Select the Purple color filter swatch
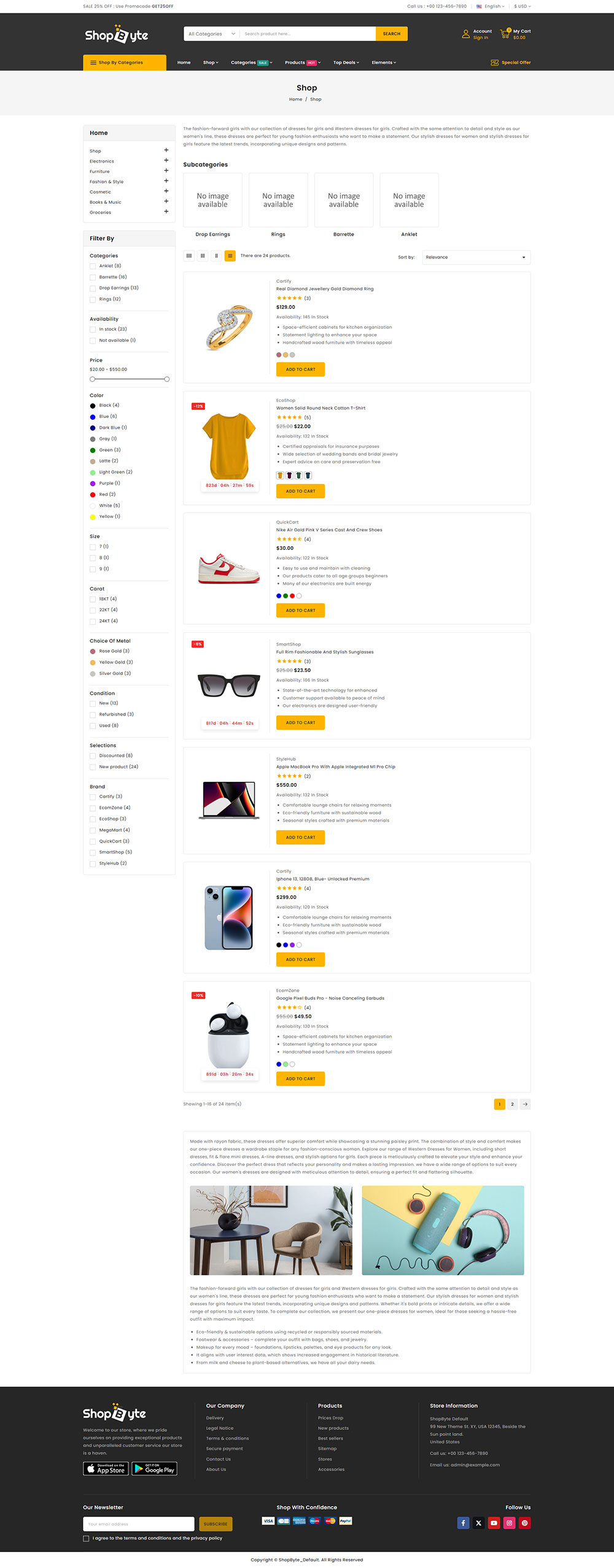The width and height of the screenshot is (614, 1568). (93, 484)
